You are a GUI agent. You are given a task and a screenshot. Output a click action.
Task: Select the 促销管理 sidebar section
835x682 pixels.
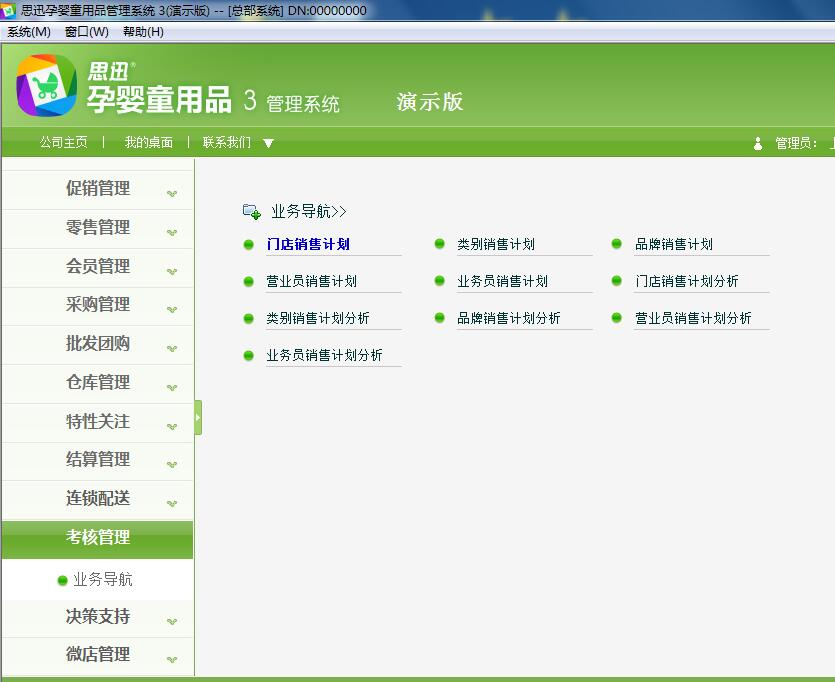97,189
